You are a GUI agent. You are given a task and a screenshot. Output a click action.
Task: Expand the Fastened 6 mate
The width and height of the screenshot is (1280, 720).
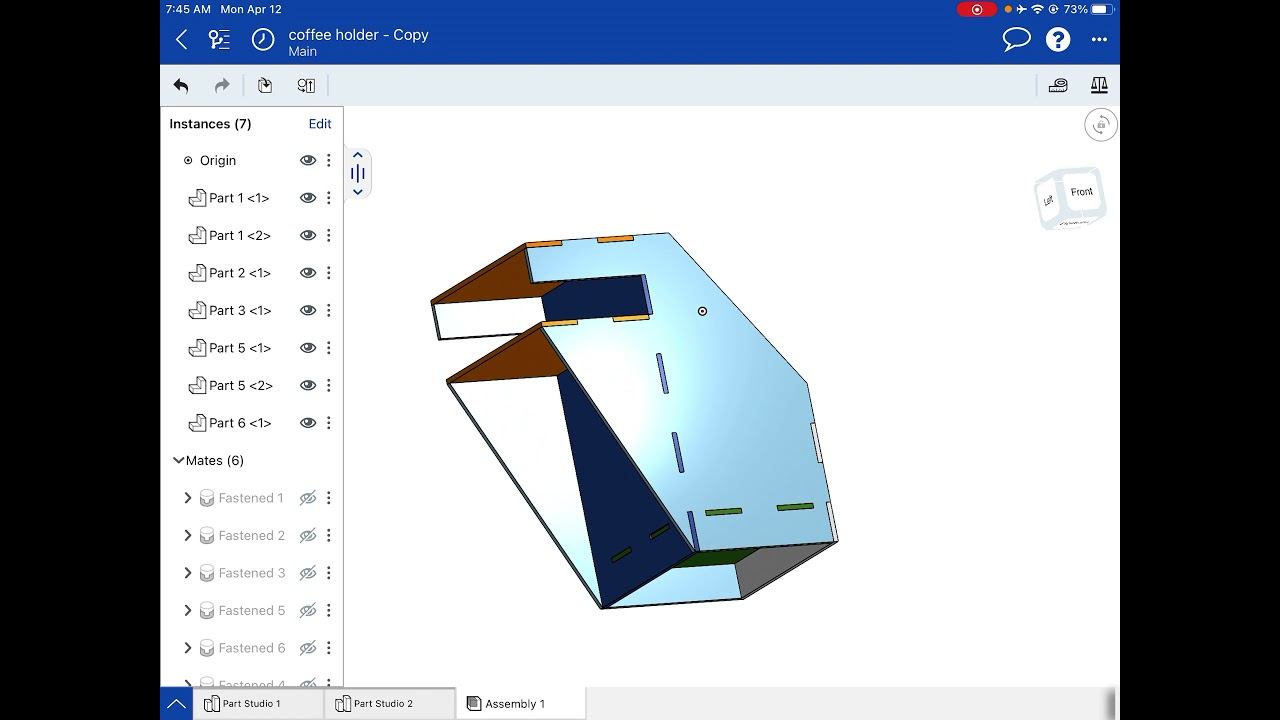(x=187, y=648)
